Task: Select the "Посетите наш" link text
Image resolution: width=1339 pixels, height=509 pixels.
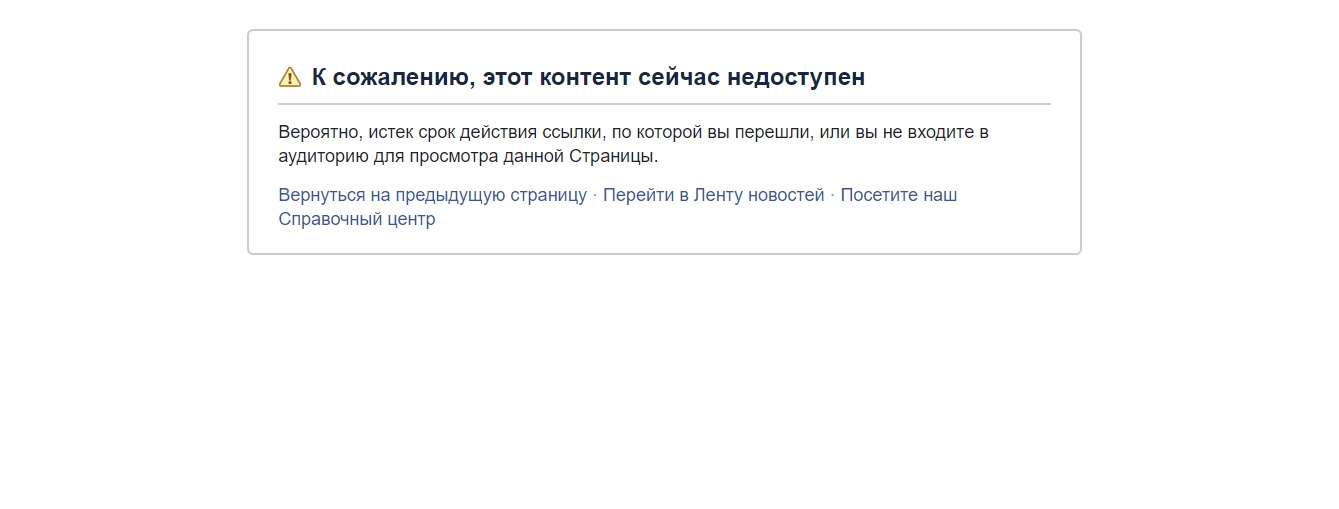Action: (899, 195)
